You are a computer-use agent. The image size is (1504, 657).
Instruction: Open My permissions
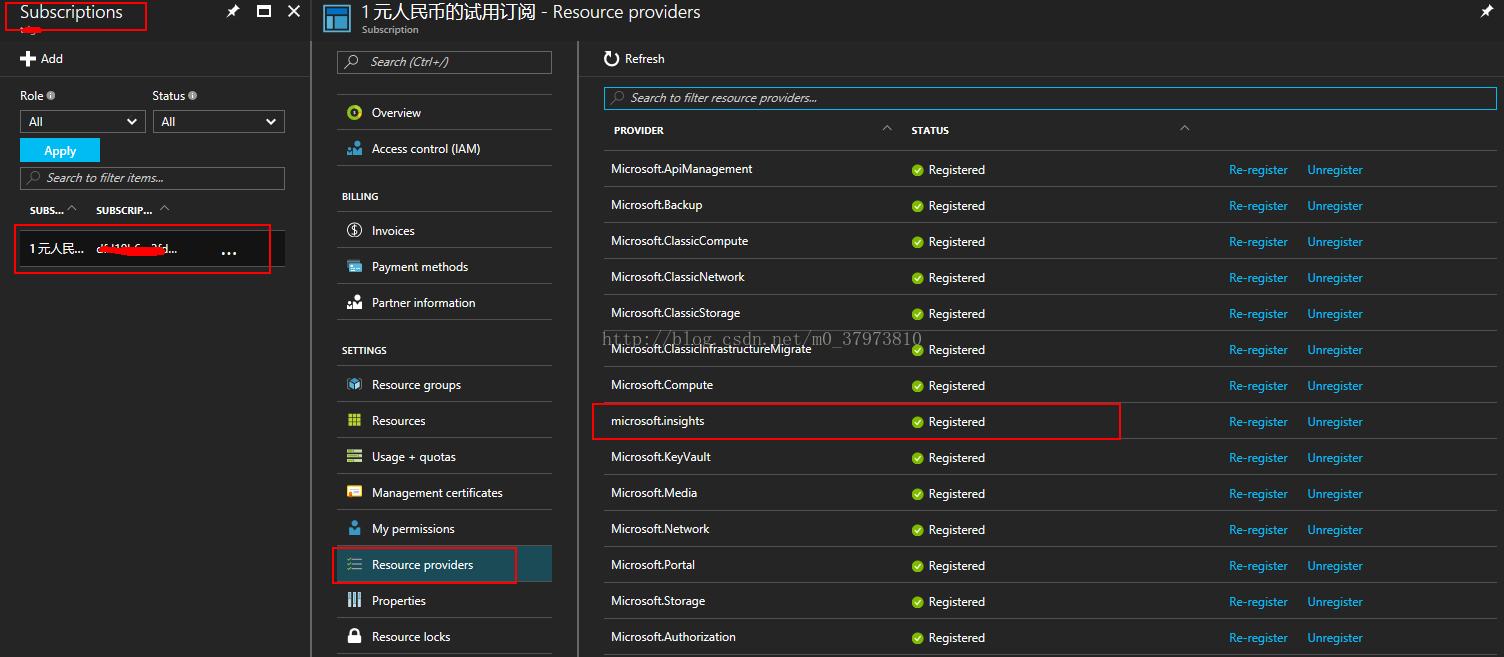coord(444,529)
